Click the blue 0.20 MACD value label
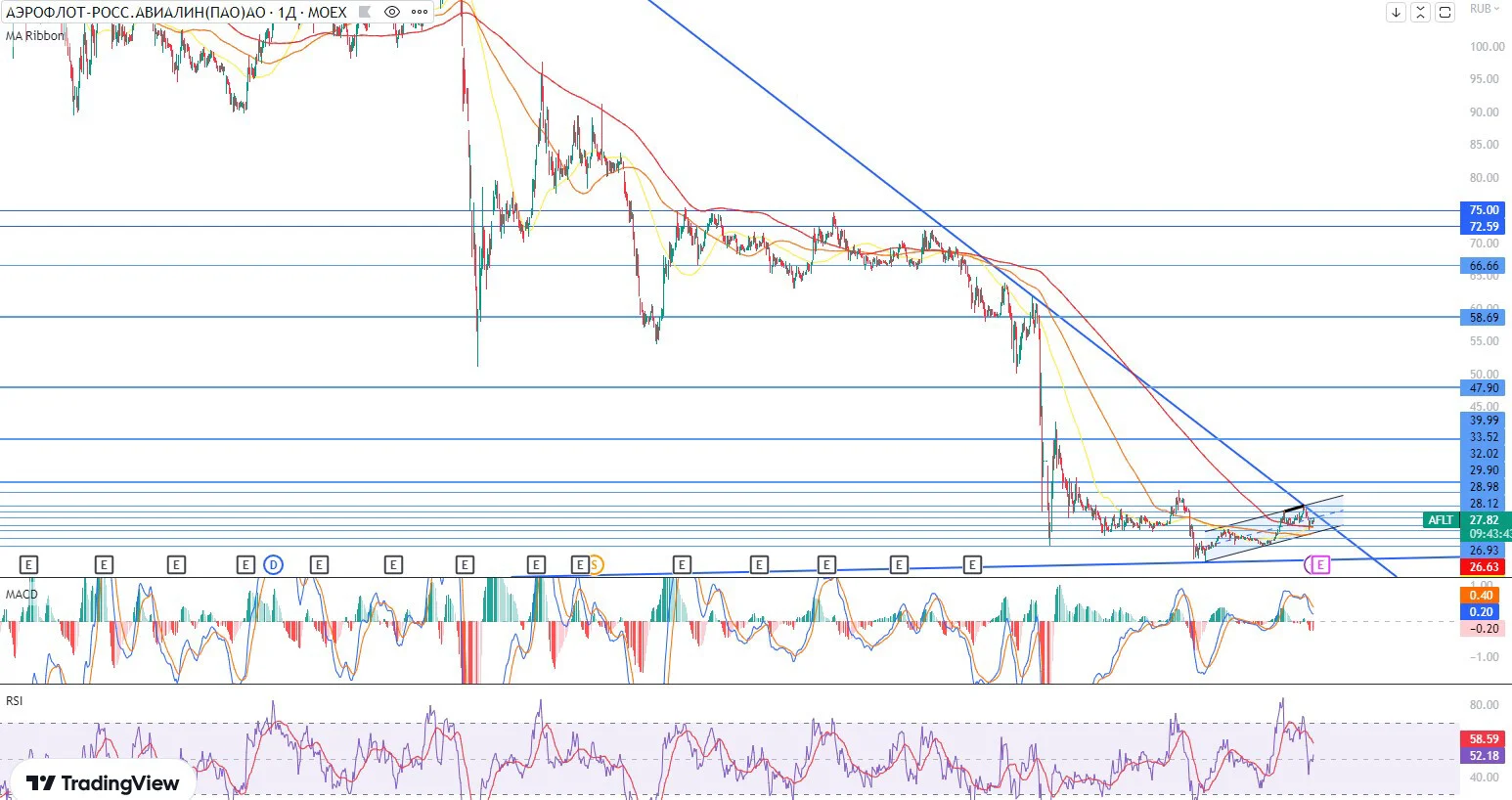1512x800 pixels. click(x=1481, y=612)
